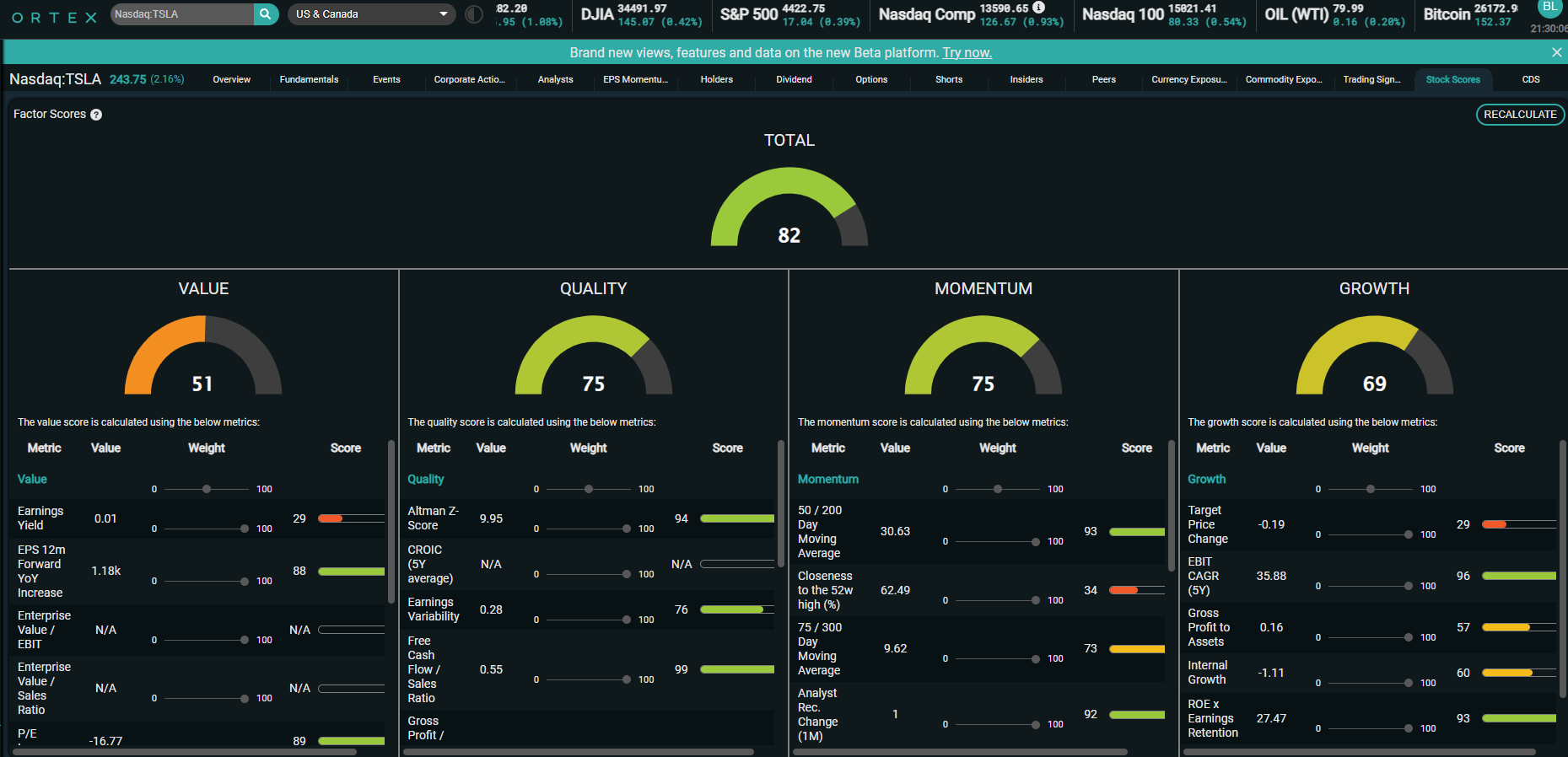Click the Value panel vertical scrollbar
The height and width of the screenshot is (757, 1568).
click(391, 521)
